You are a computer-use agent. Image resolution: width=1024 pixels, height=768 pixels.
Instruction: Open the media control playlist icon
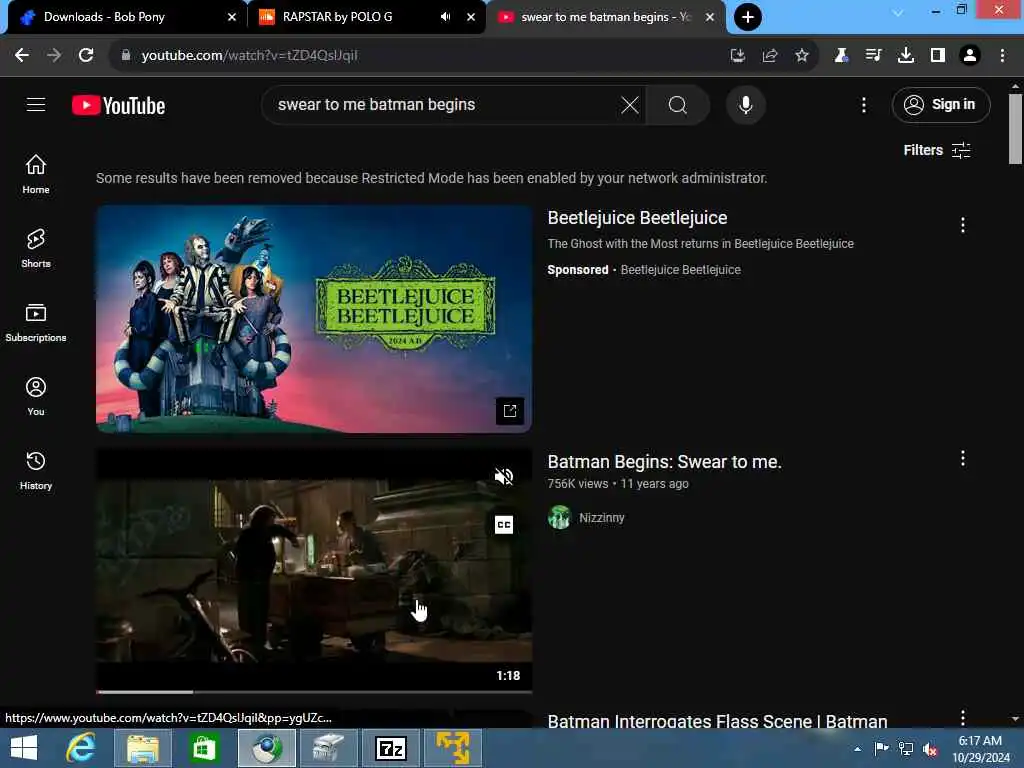click(x=873, y=56)
